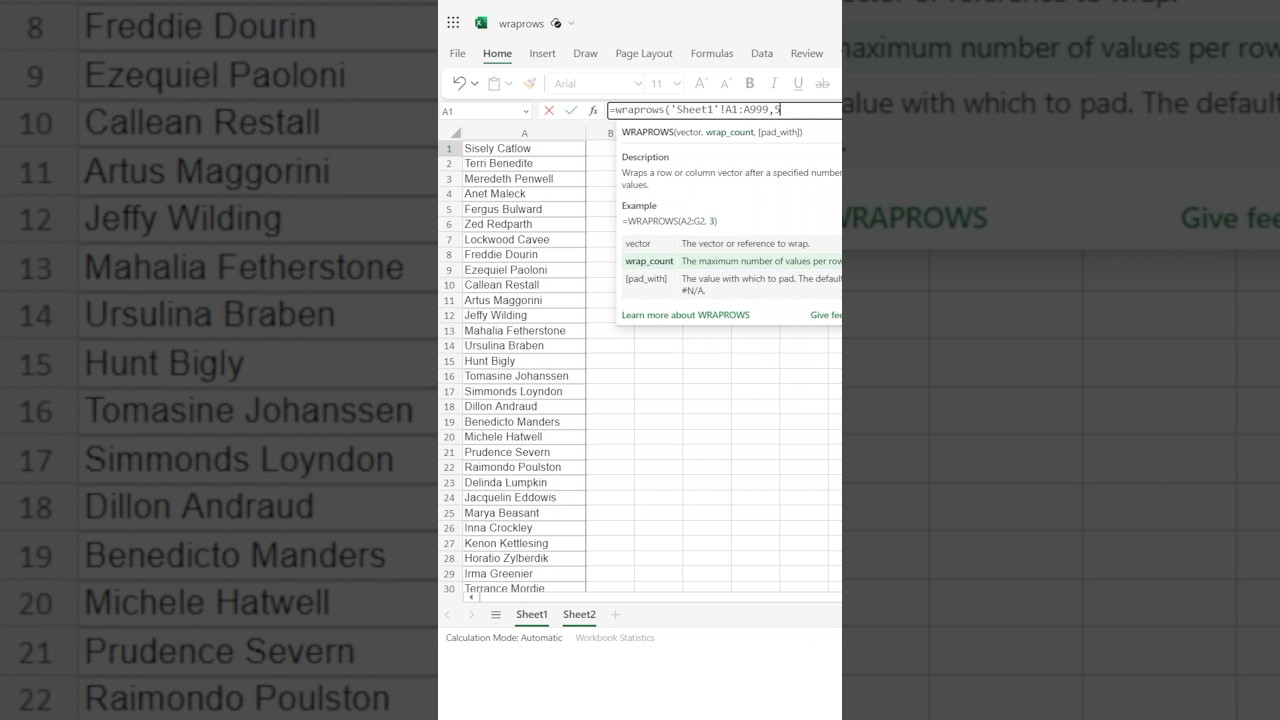Click the cloud saved status icon
Screen dimensions: 1280x720
[556, 23]
